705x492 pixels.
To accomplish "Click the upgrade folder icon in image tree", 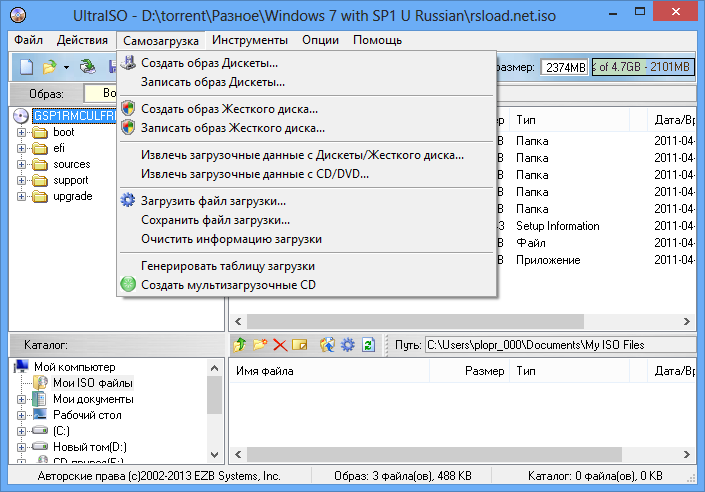I will [x=40, y=197].
